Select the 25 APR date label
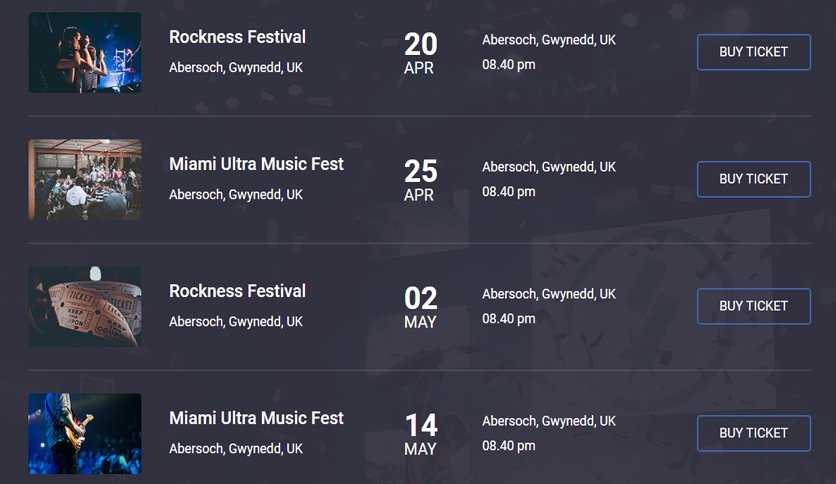This screenshot has height=484, width=836. pyautogui.click(x=420, y=180)
